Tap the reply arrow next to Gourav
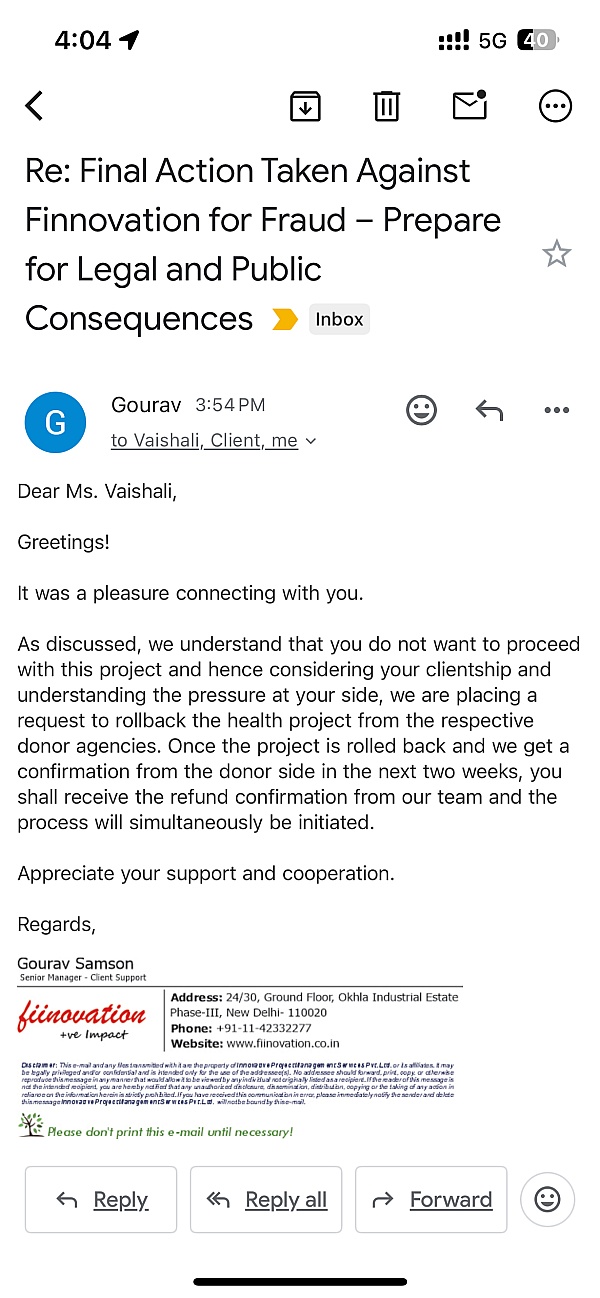 pos(489,410)
